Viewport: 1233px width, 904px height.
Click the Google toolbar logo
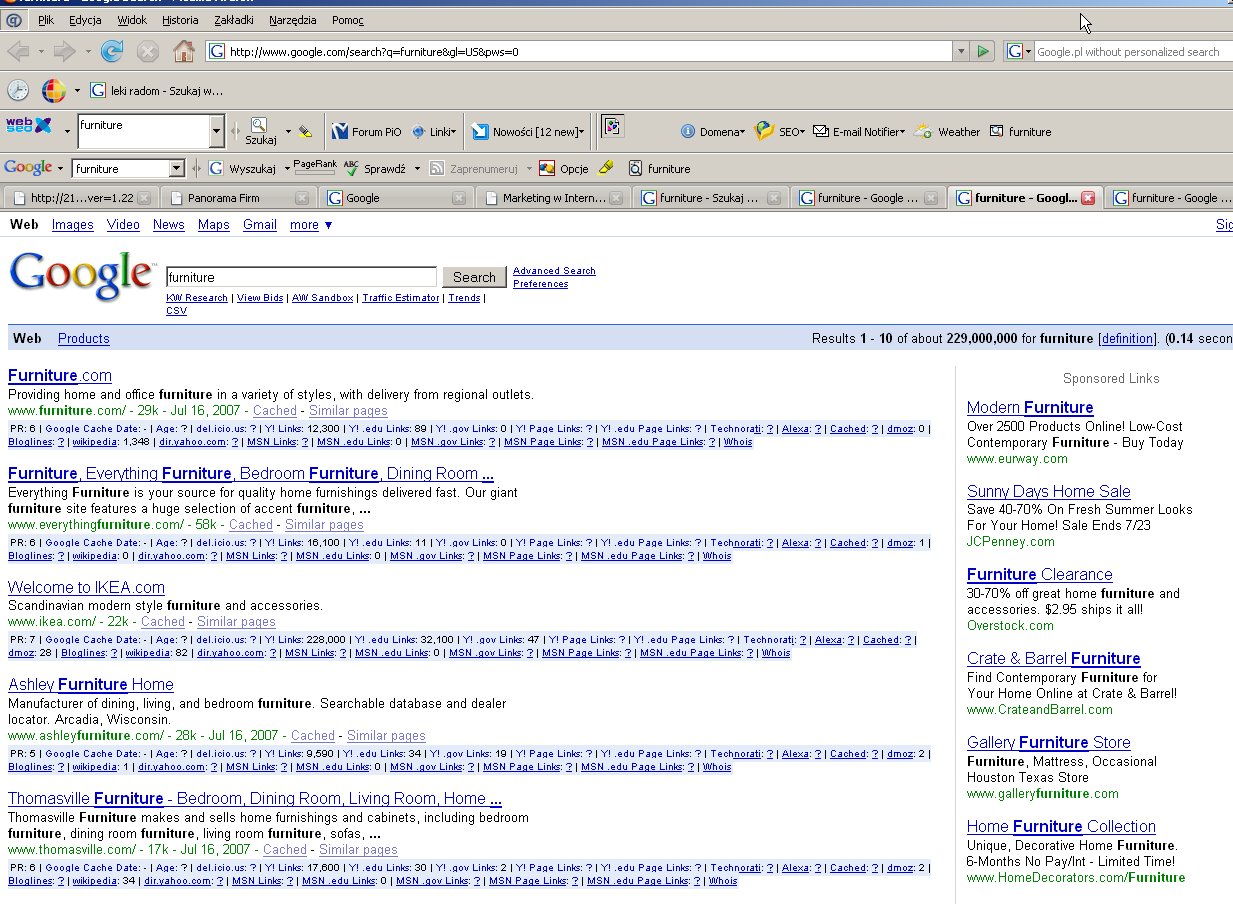[28, 168]
